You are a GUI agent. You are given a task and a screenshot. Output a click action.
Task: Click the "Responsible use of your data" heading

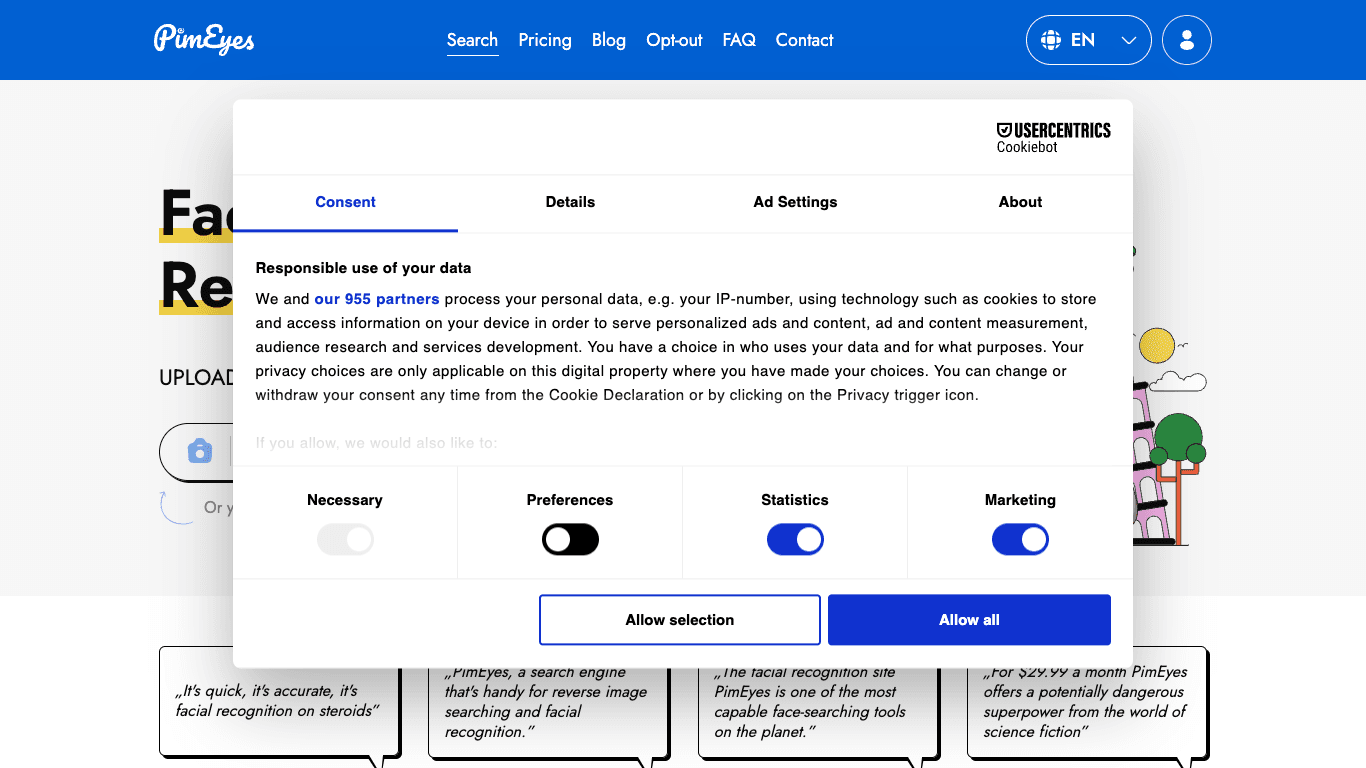tap(363, 268)
